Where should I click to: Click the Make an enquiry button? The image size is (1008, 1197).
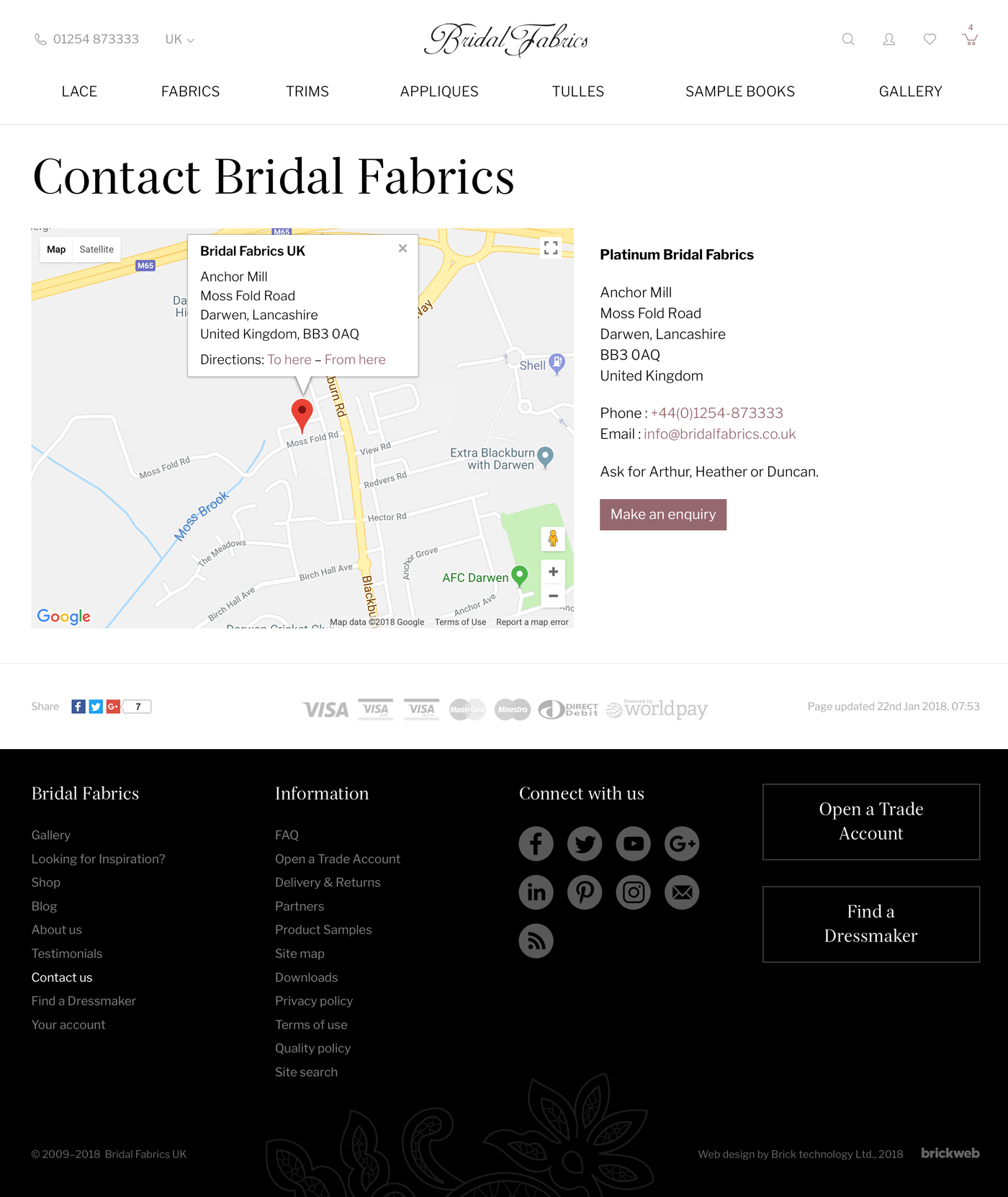(663, 514)
